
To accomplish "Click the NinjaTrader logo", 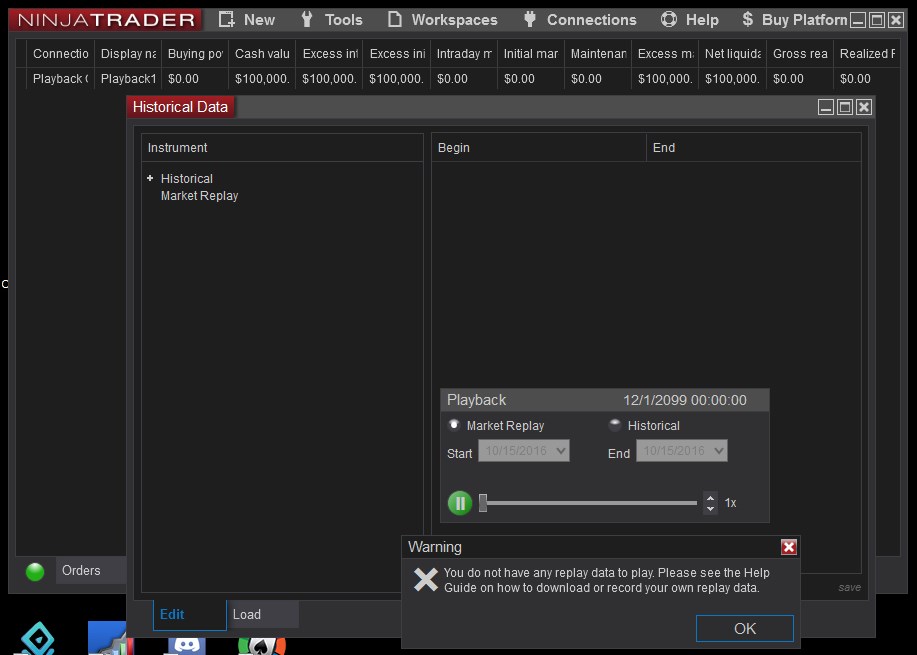I will 105,20.
